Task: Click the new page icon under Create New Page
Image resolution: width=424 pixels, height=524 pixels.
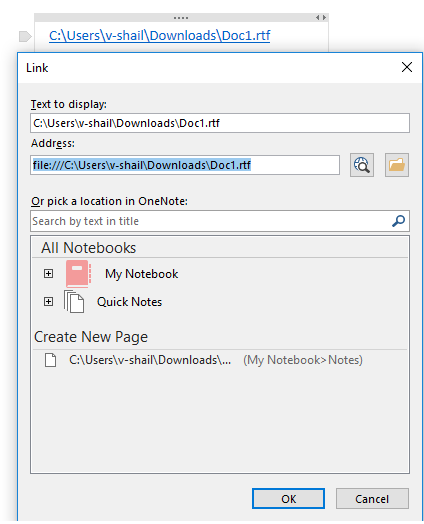Action: click(x=50, y=360)
